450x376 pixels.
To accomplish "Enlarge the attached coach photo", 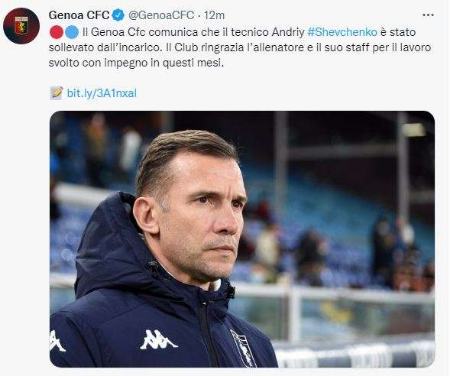I will tap(242, 239).
